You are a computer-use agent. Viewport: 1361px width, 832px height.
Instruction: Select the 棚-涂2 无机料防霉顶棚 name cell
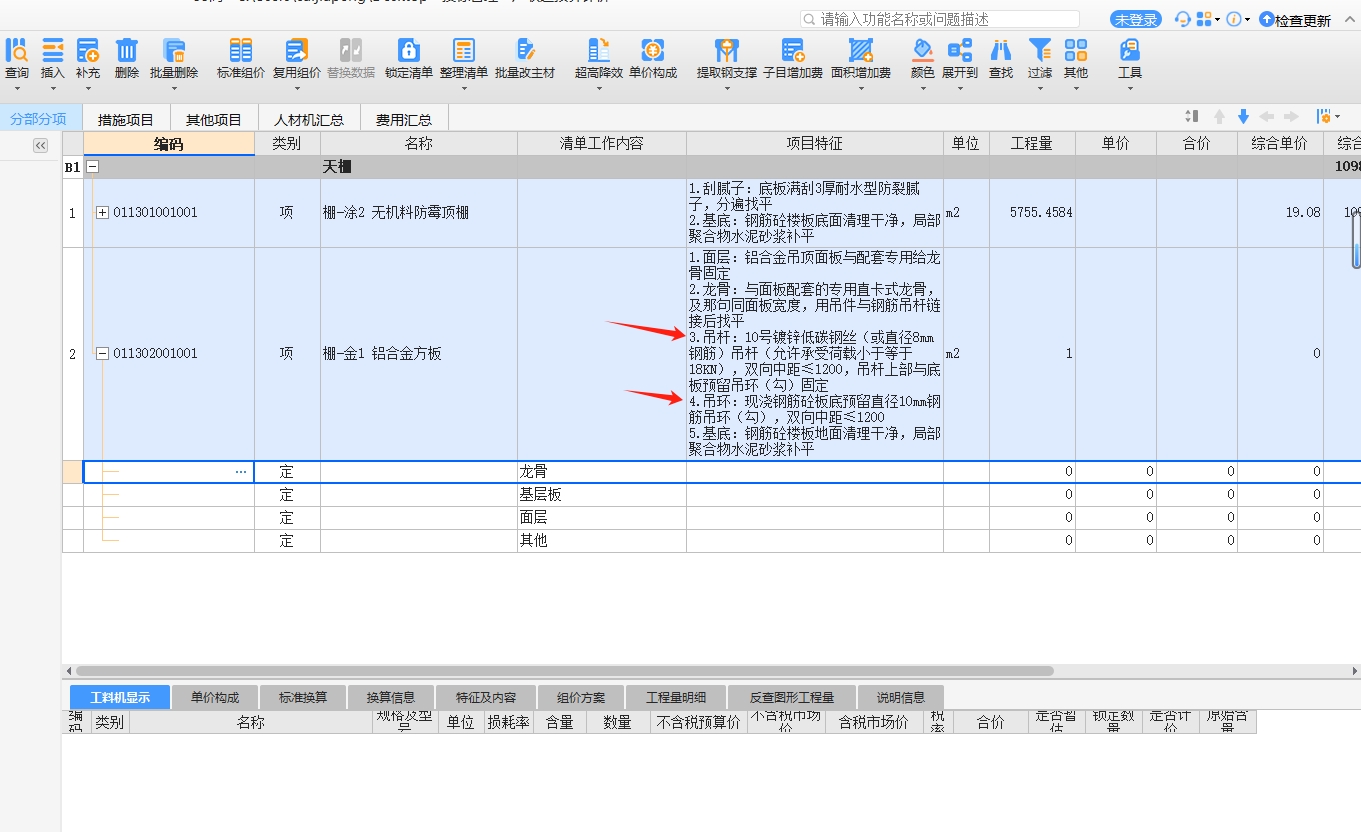click(419, 213)
